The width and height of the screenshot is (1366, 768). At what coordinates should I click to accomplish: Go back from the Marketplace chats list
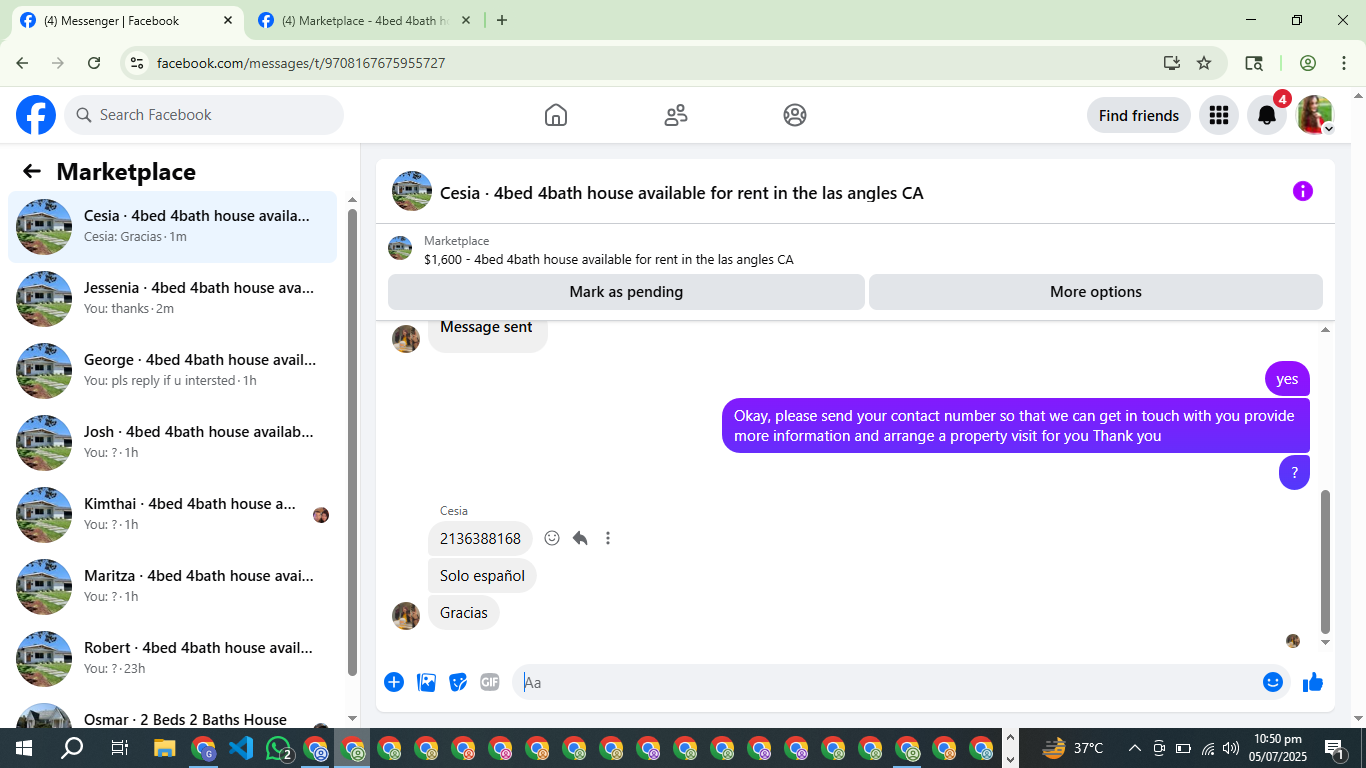pos(32,171)
